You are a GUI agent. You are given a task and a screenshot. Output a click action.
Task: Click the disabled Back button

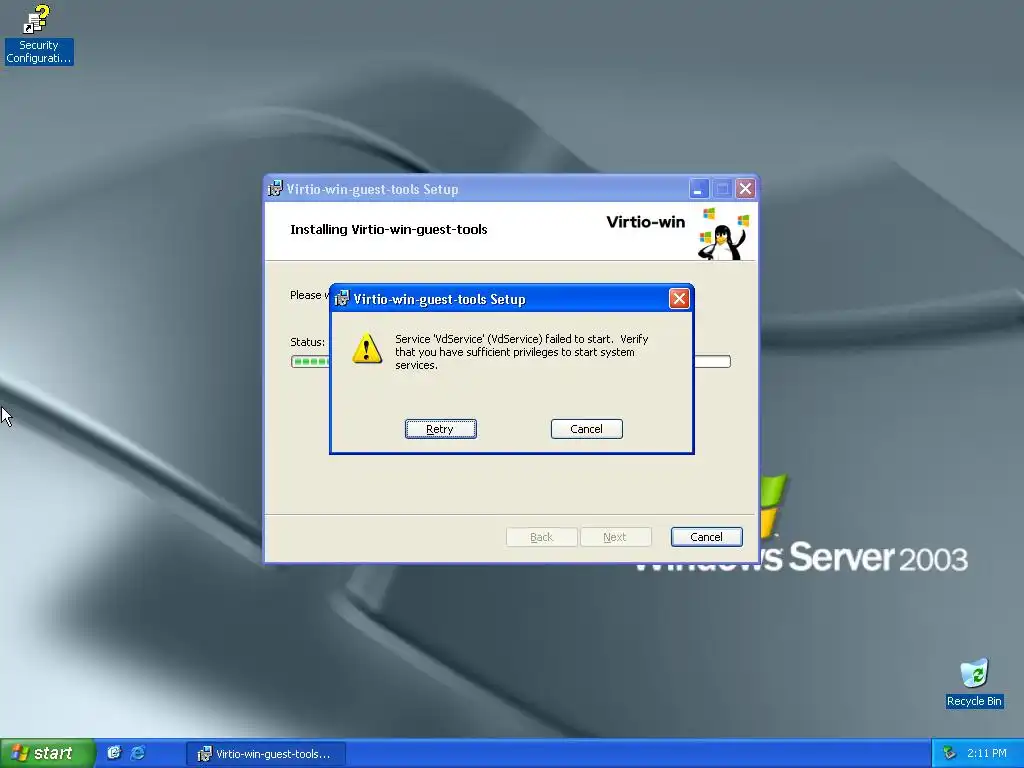[541, 537]
